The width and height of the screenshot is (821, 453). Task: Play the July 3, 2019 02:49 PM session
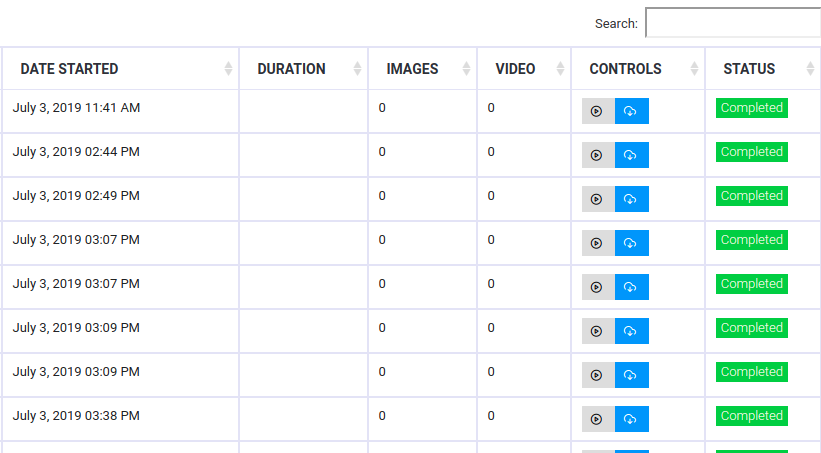point(598,199)
